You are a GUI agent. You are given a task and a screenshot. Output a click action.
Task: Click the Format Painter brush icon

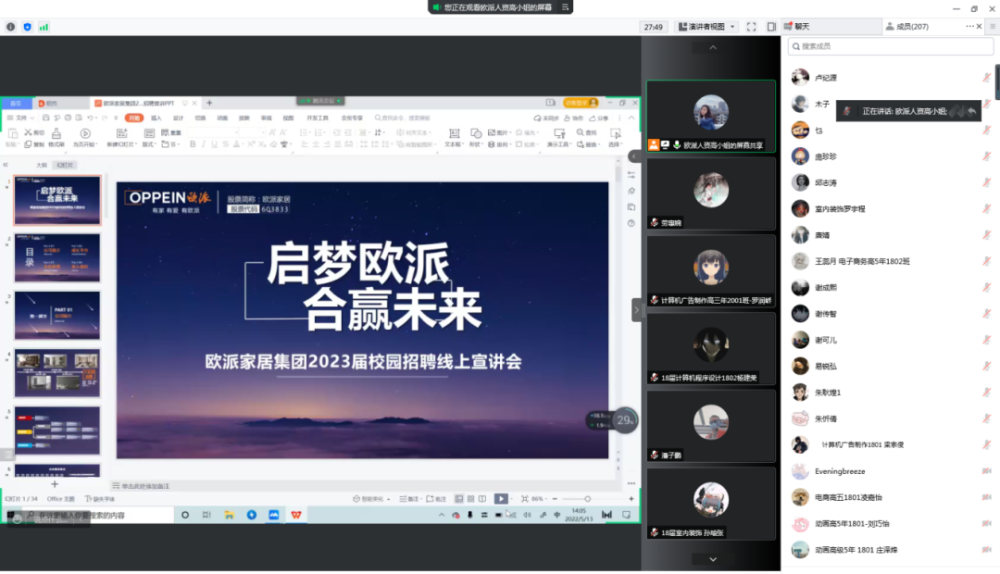pos(56,133)
